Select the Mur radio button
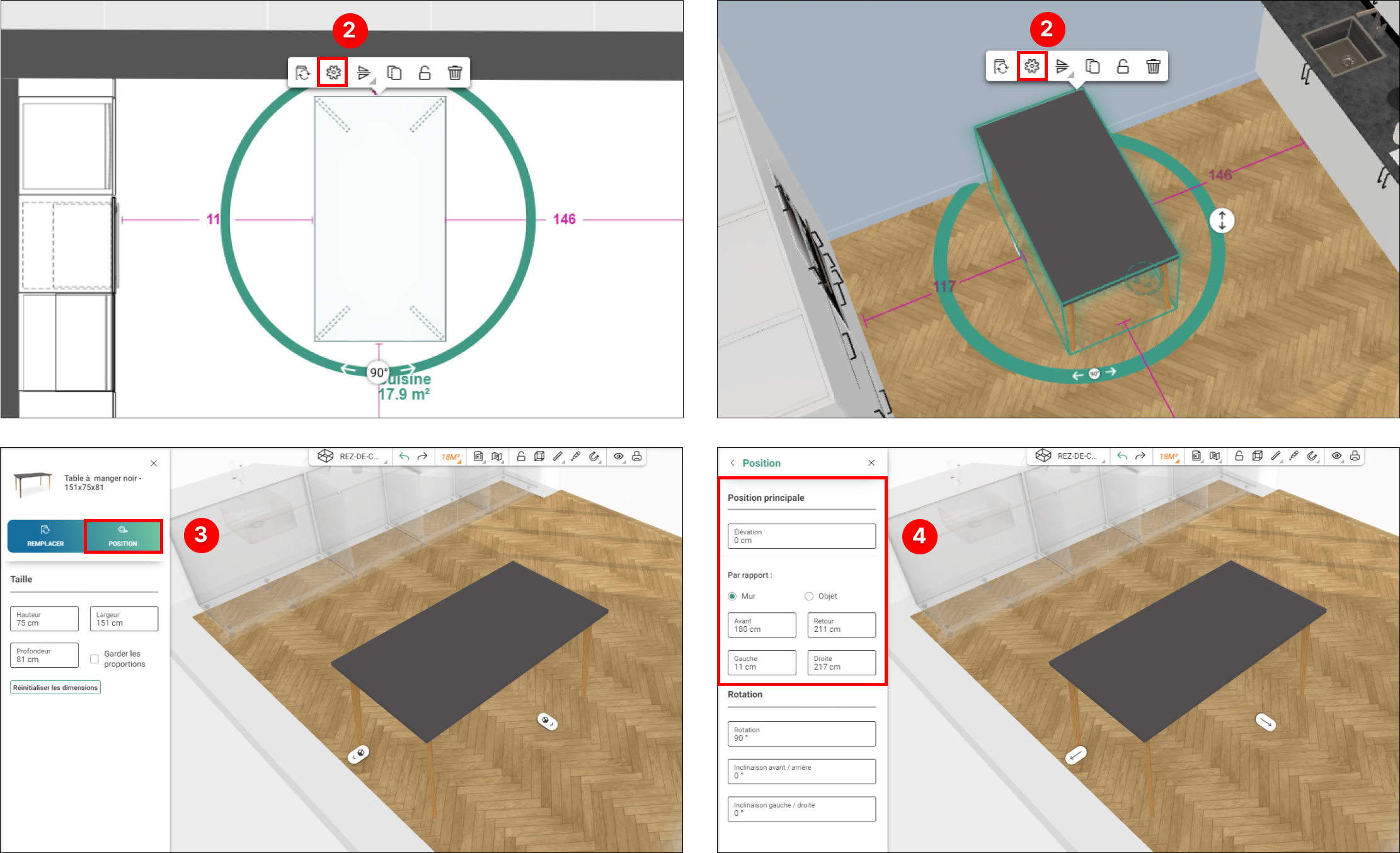 (732, 596)
